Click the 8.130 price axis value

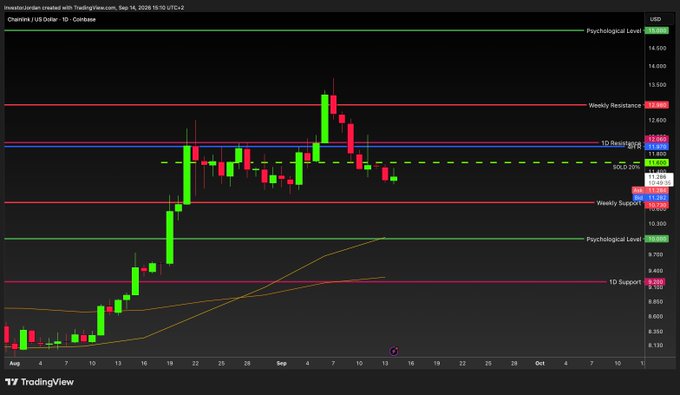click(x=655, y=346)
